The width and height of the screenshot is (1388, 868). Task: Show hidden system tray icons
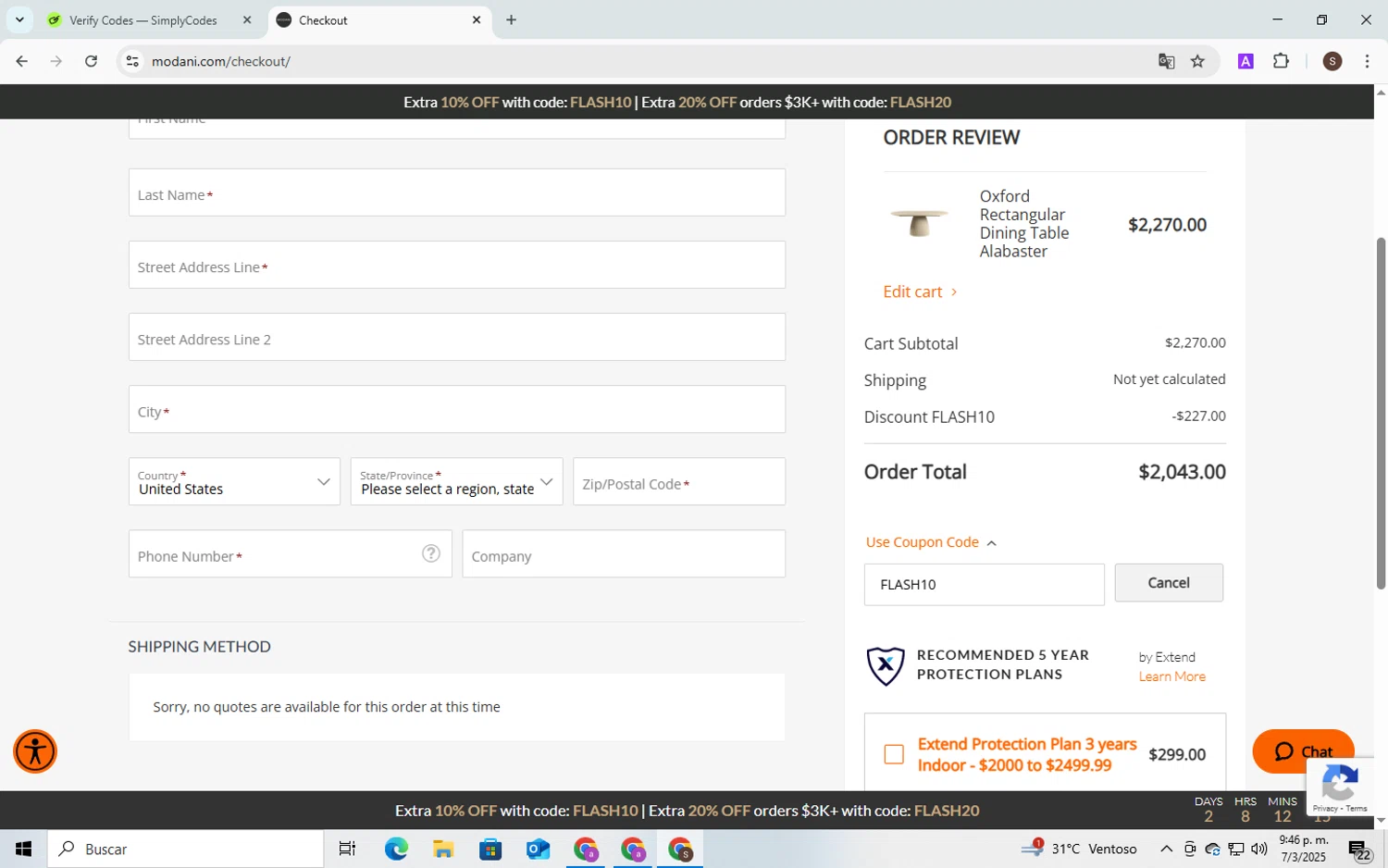coord(1166,849)
